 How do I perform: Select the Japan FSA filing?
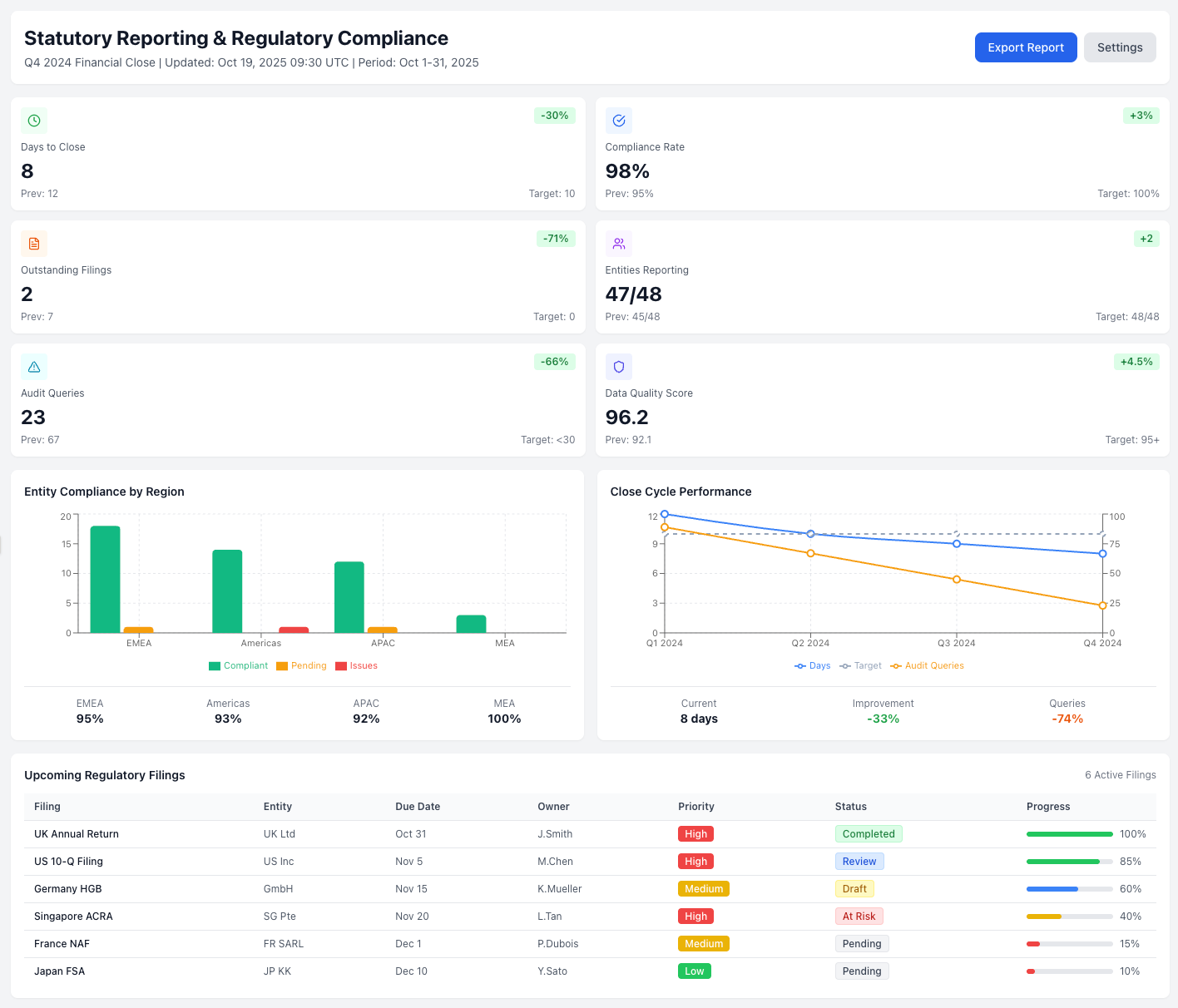pos(590,971)
